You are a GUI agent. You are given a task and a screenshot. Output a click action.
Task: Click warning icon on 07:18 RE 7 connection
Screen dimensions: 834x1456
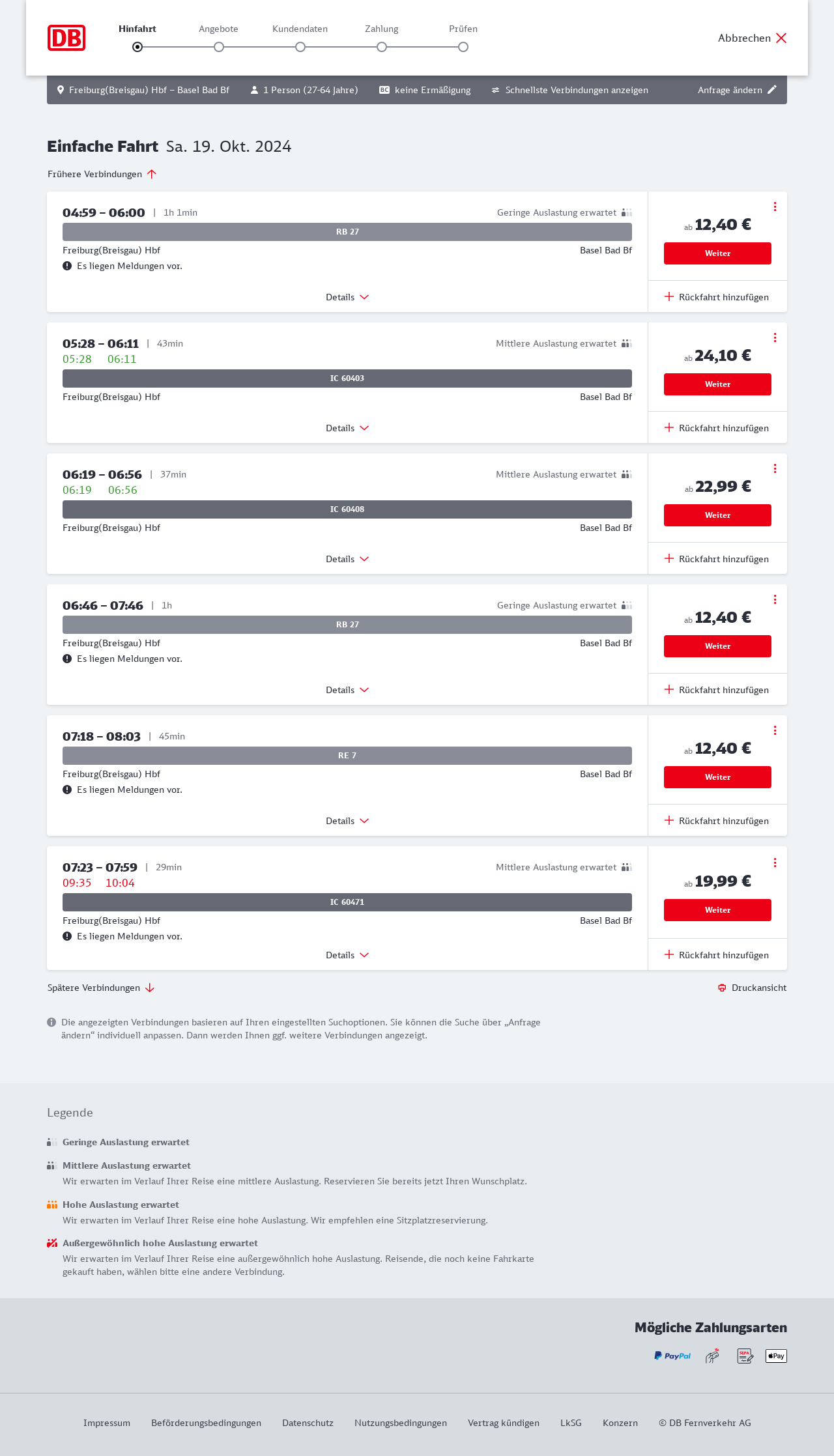pos(67,790)
